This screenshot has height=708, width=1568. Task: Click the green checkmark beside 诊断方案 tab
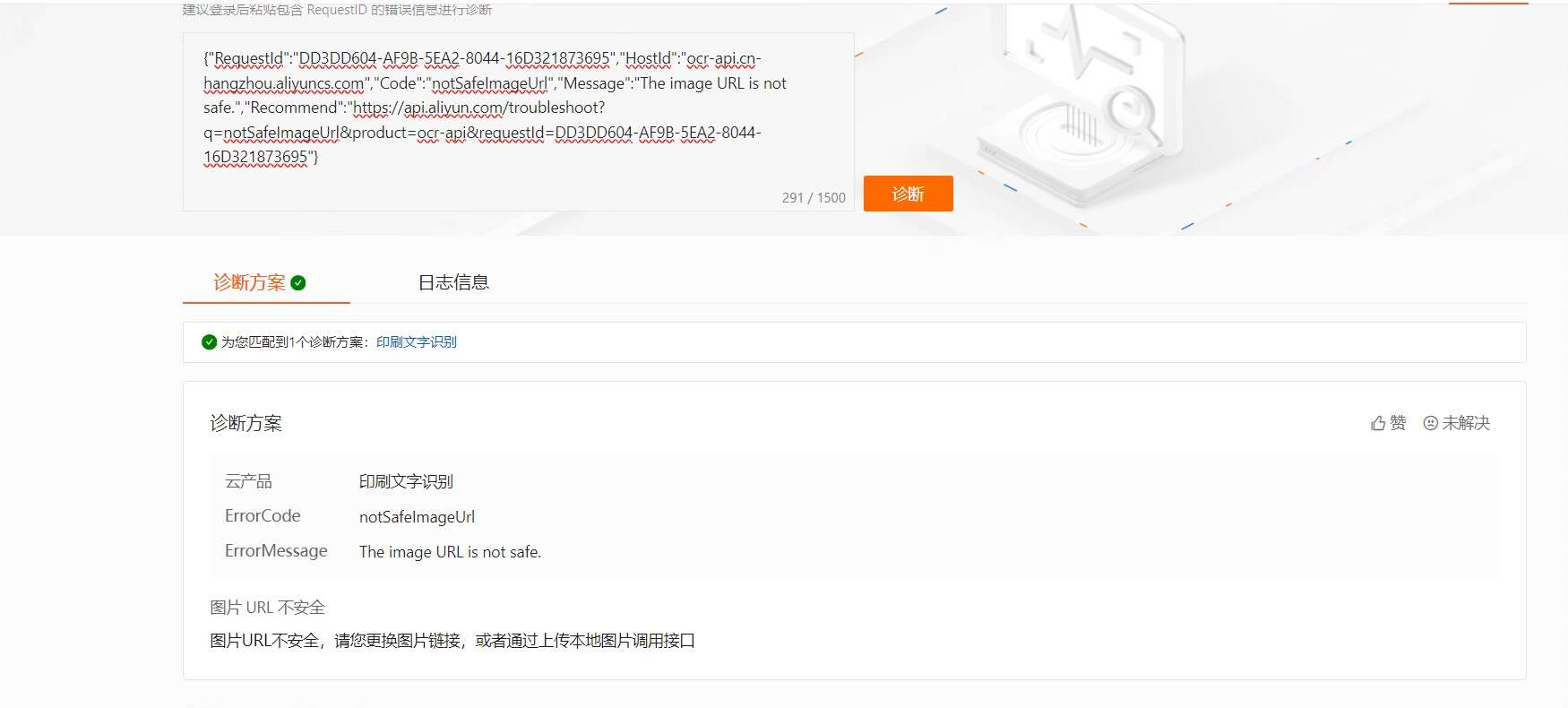[x=298, y=283]
